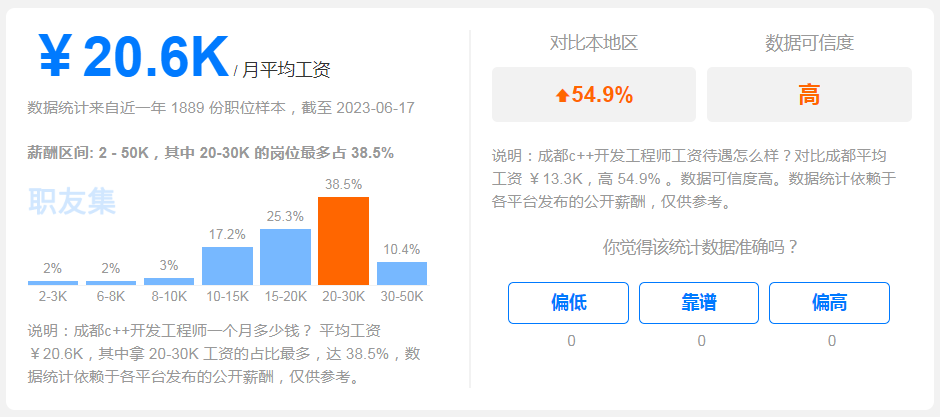Viewport: 940px width, 417px height.
Task: Click the 高 data credibility box
Action: pyautogui.click(x=809, y=95)
